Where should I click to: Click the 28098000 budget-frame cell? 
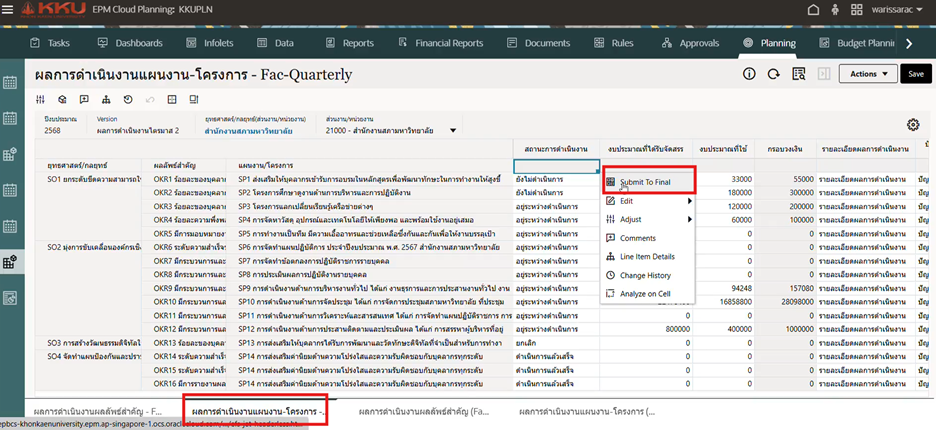pos(786,302)
